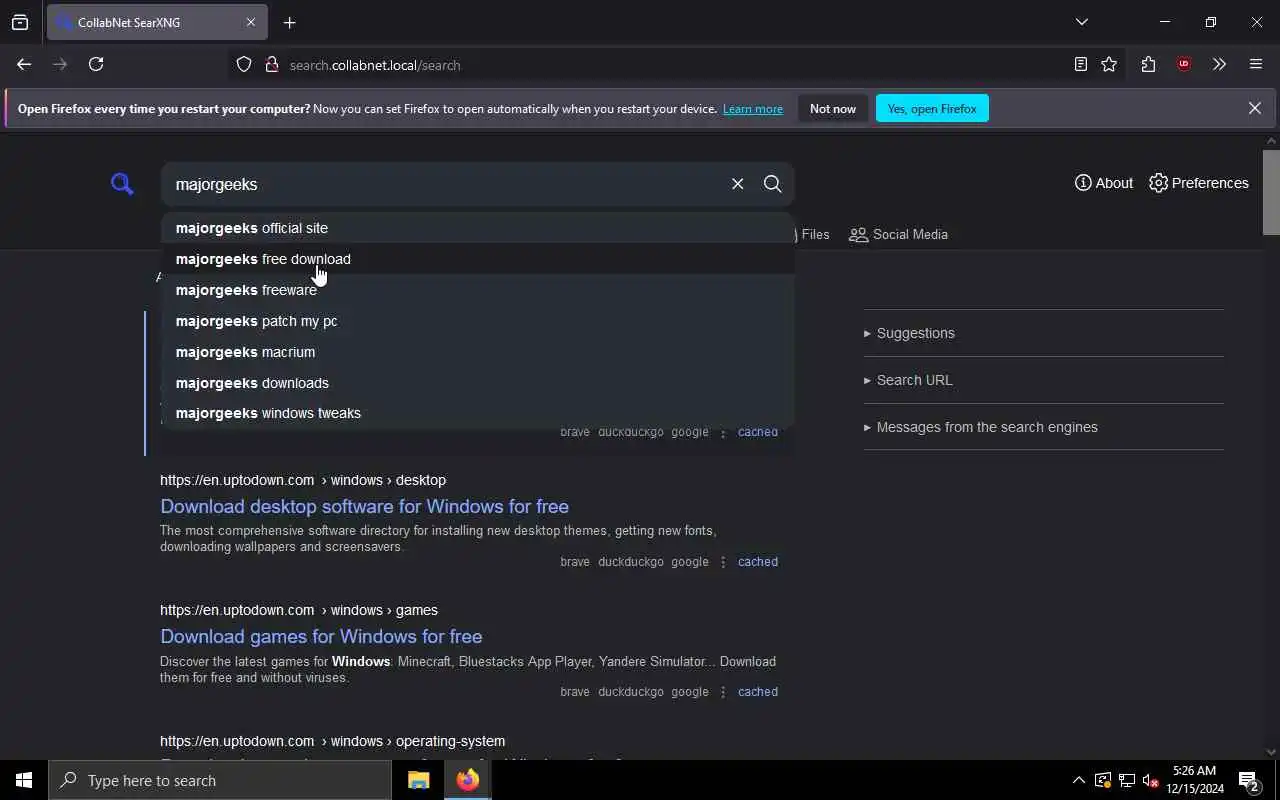Open the Firefox application menu
This screenshot has height=800, width=1280.
tap(1256, 64)
